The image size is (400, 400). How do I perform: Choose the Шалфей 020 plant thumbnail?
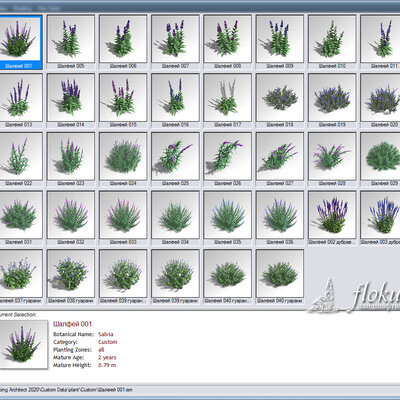(380, 97)
